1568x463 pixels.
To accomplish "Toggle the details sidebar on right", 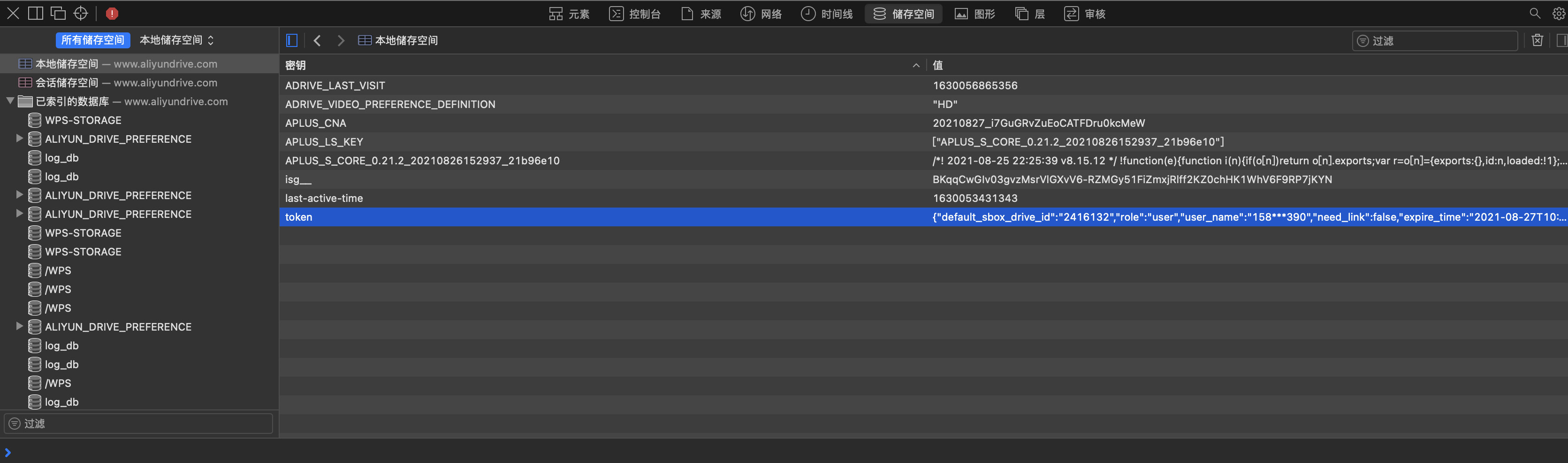I will tap(1561, 40).
